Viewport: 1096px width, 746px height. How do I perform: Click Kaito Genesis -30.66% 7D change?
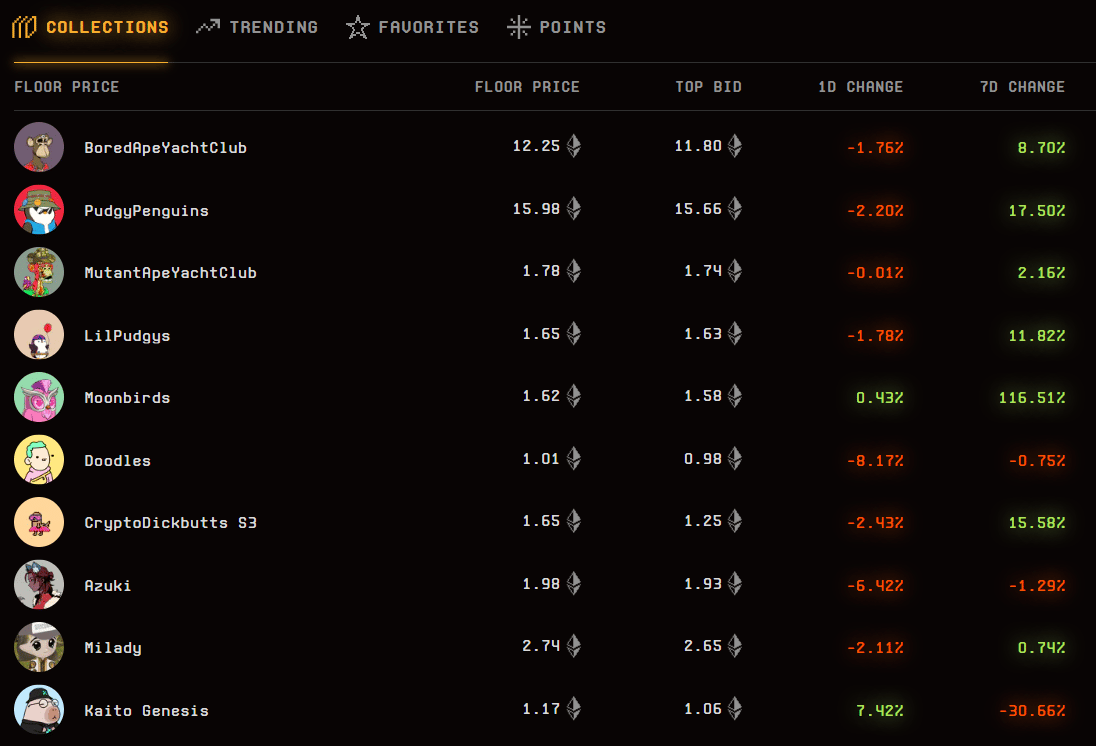[1032, 710]
